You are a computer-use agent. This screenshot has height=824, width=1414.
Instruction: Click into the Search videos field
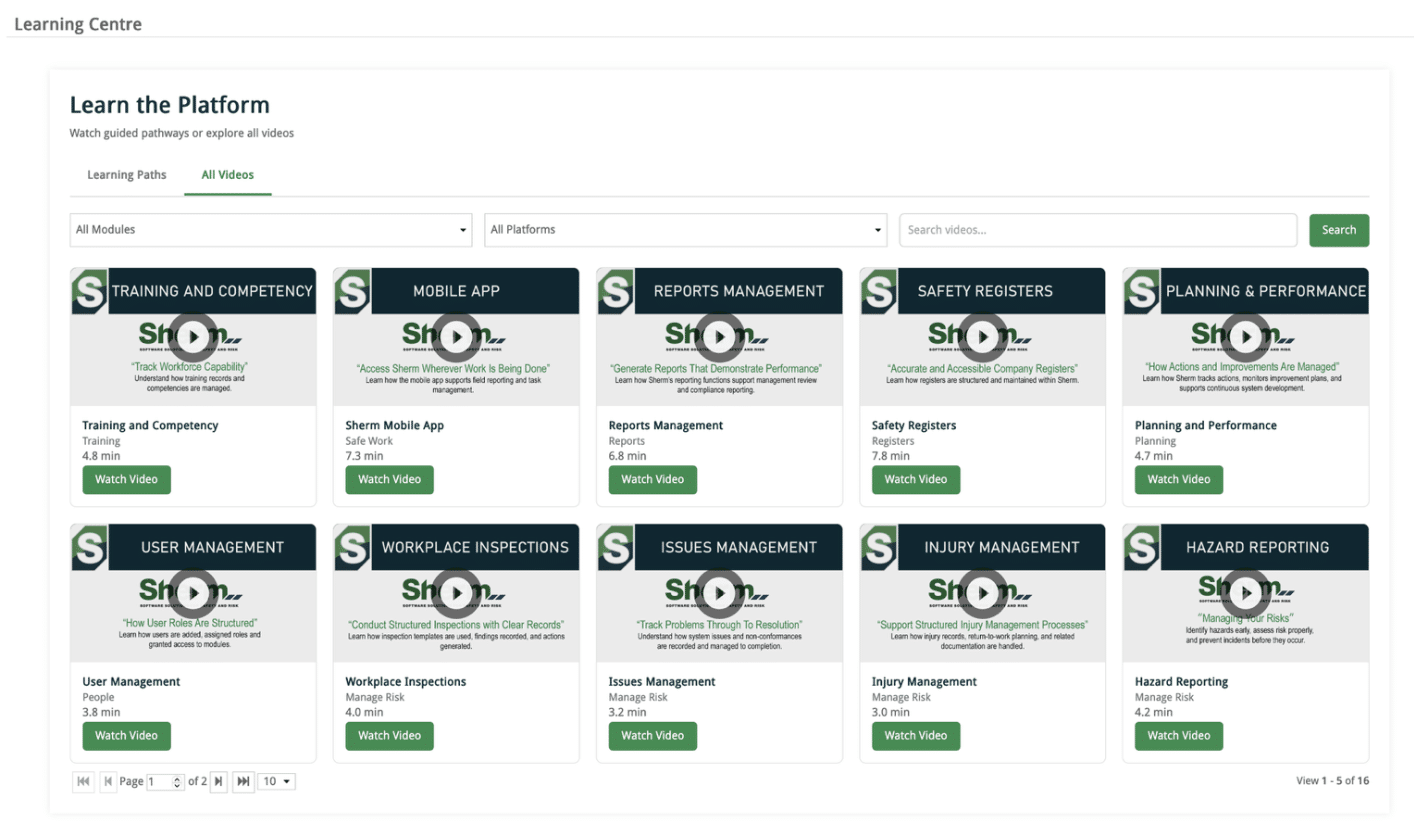1097,230
